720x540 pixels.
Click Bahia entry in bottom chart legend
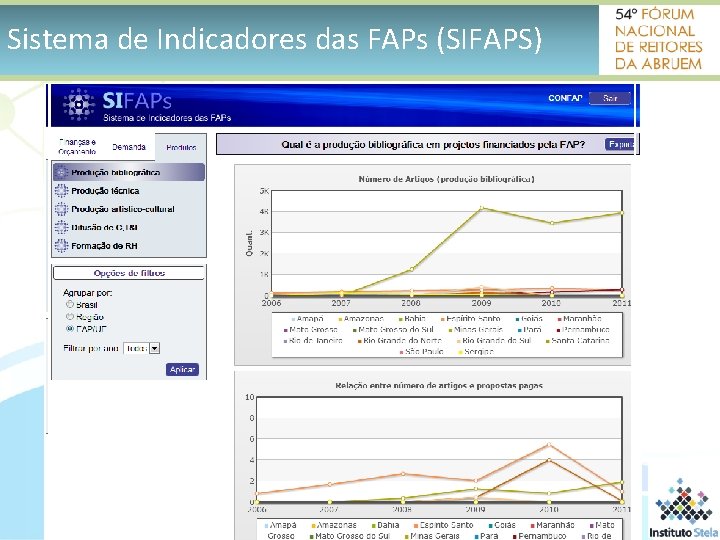[x=386, y=525]
